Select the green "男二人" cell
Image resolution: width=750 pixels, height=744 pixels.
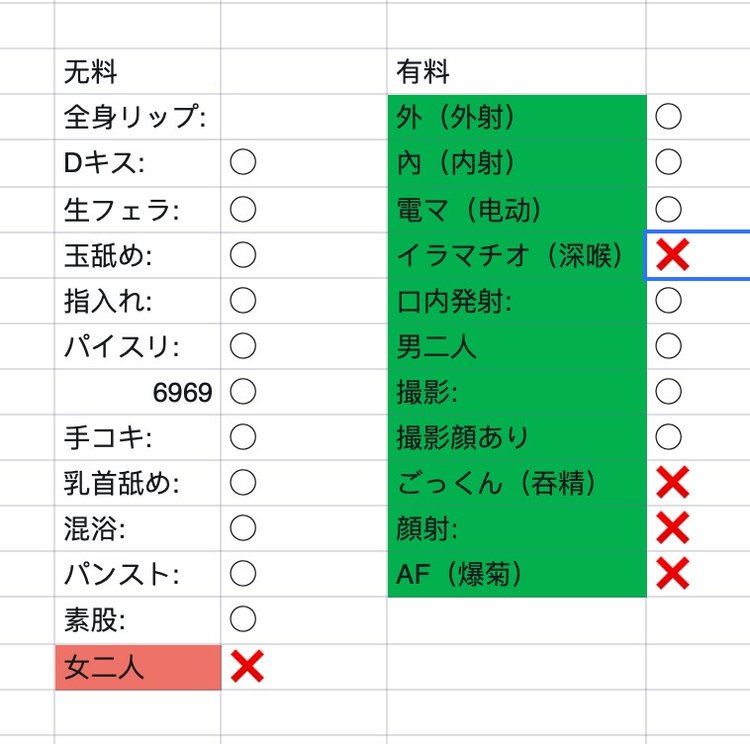(516, 346)
